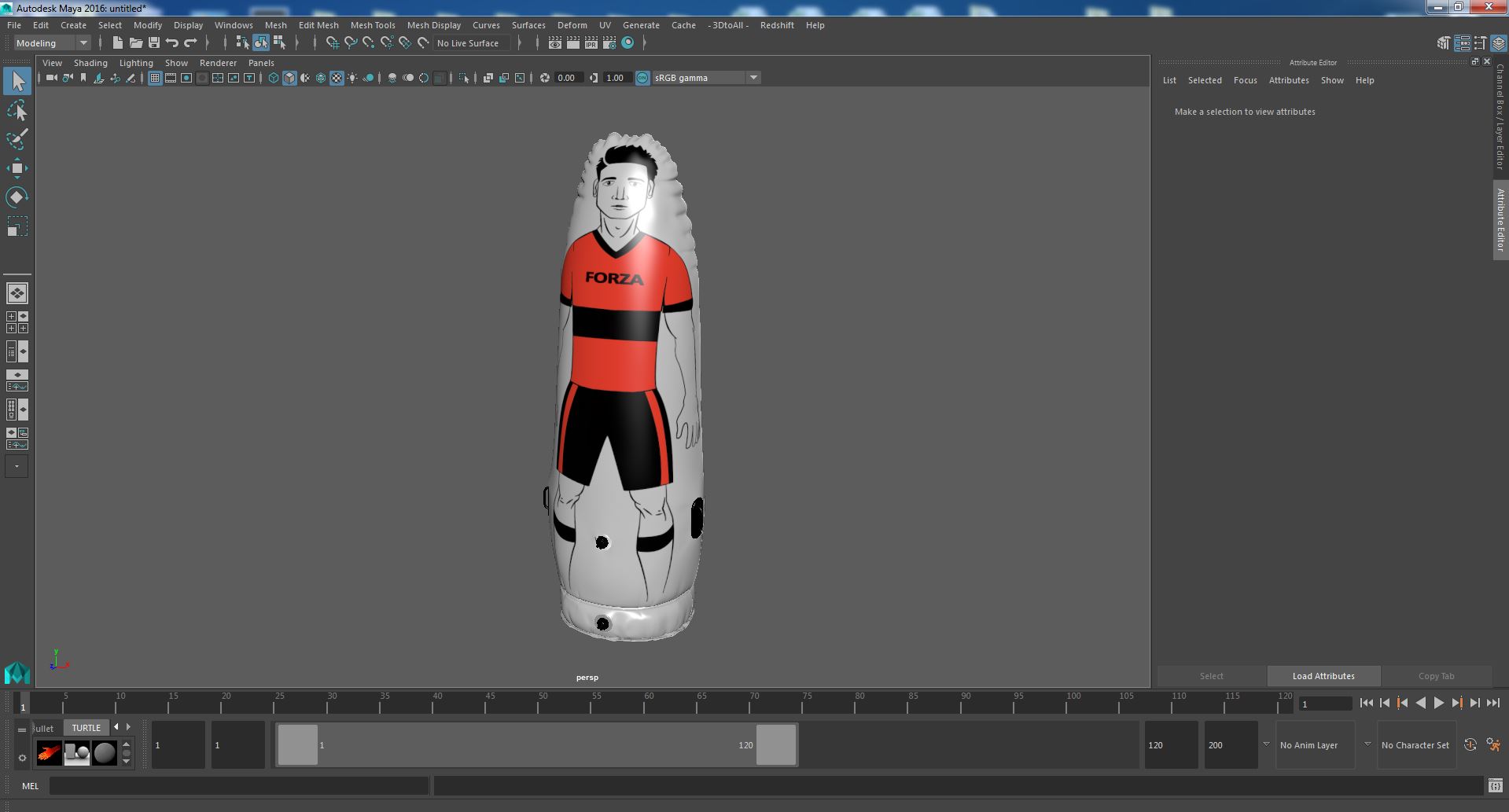Screen dimensions: 1509x812
Task: Enable snap to grids
Action: tap(333, 43)
